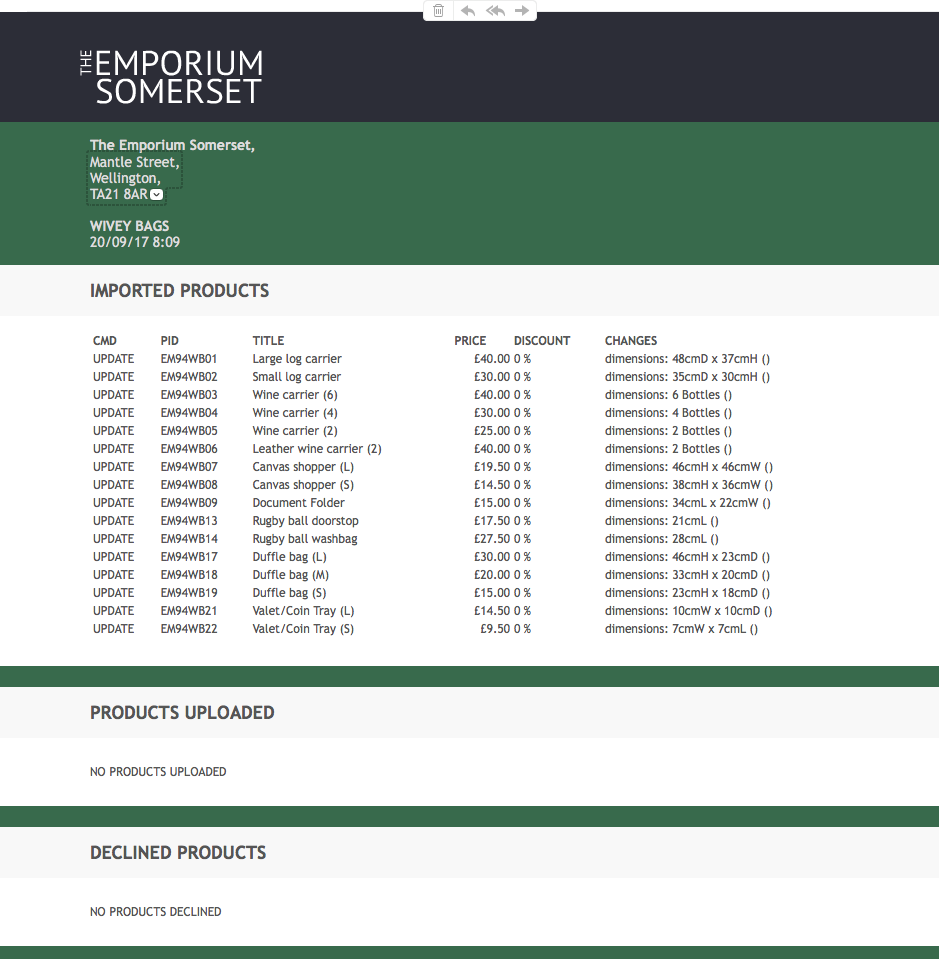Click the £25.00 price of Wine carrier (2)

[x=492, y=431]
